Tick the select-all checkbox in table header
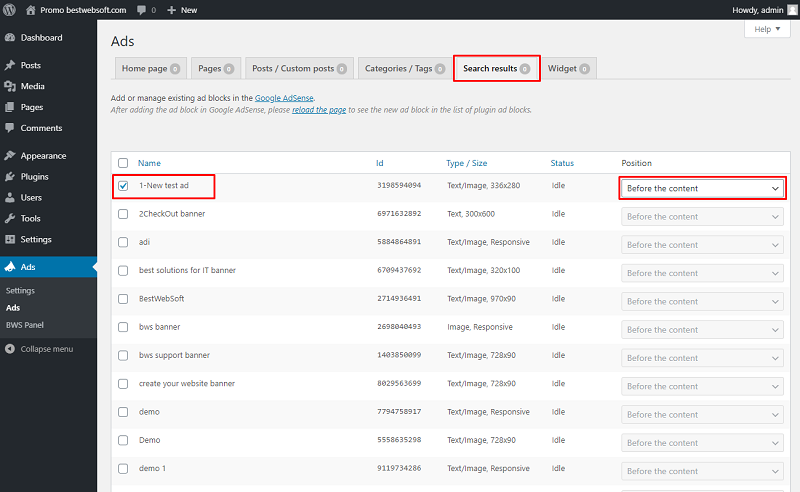 tap(123, 163)
